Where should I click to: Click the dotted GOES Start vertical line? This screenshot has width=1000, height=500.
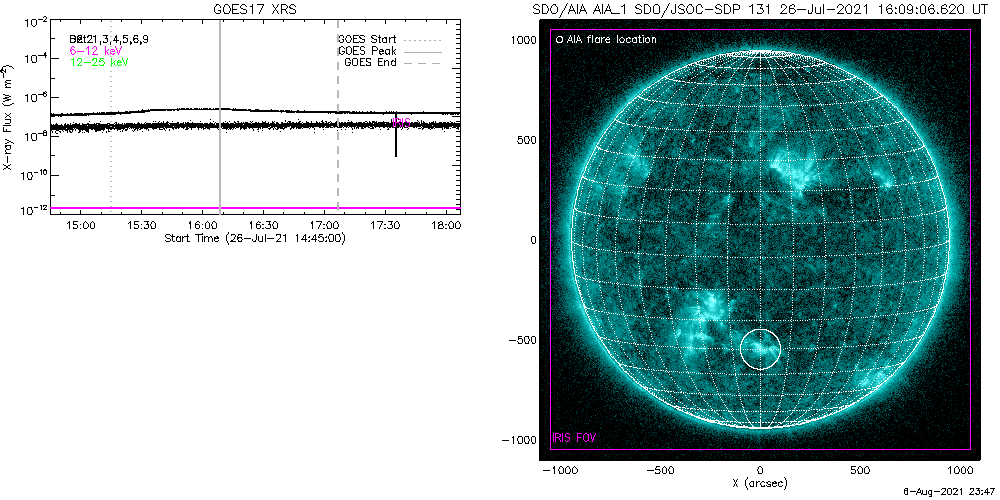tap(111, 115)
